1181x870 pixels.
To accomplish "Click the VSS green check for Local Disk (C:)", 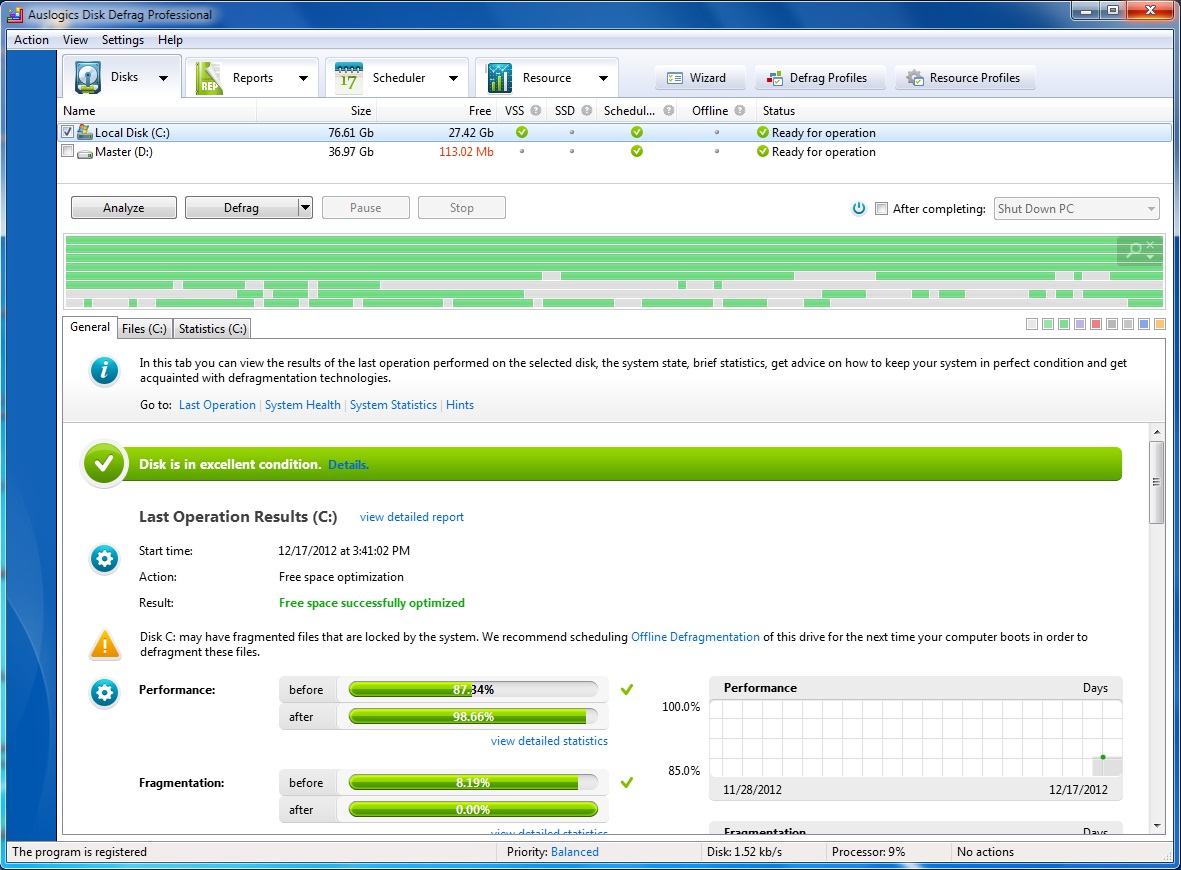I will point(521,132).
